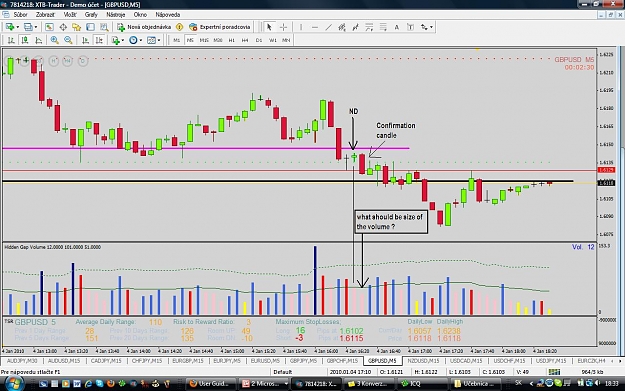Select the equidistant channel tool

click(x=342, y=27)
